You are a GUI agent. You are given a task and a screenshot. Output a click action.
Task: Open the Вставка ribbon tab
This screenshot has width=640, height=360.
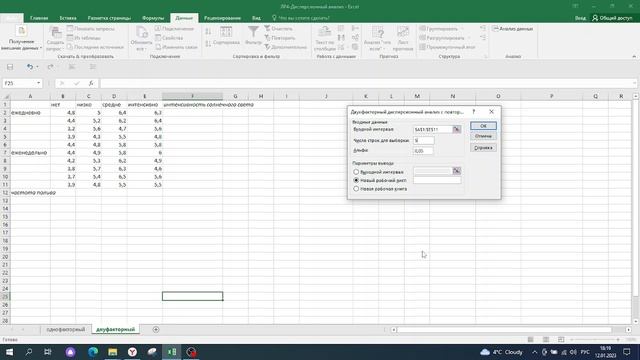pyautogui.click(x=68, y=18)
